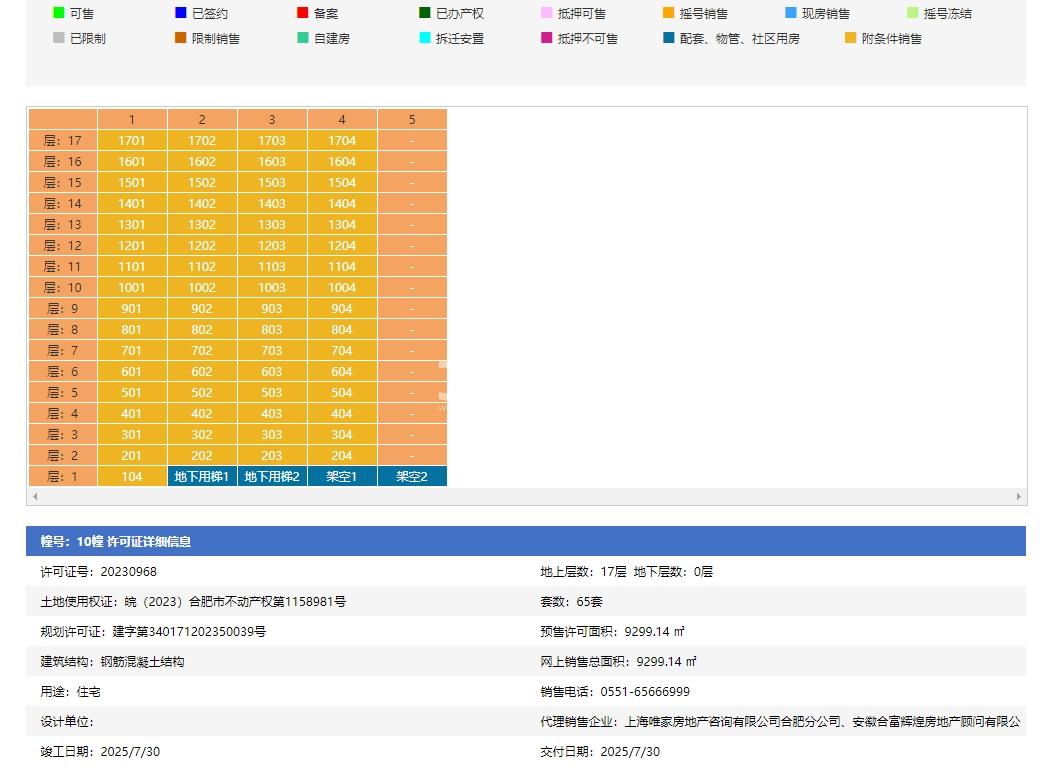Image resolution: width=1058 pixels, height=773 pixels.
Task: Click the 自建房 teal legend swatch
Action: click(x=303, y=38)
